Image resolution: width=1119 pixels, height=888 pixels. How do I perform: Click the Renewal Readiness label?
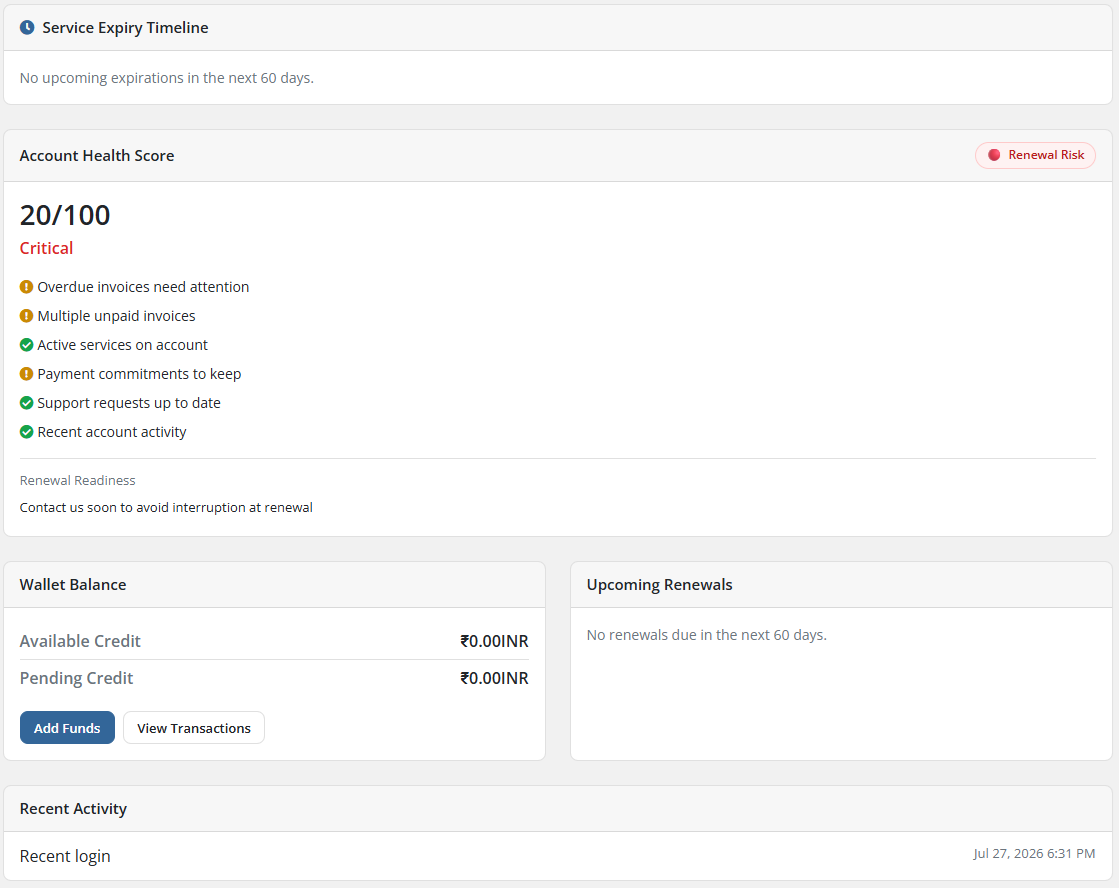[x=78, y=480]
